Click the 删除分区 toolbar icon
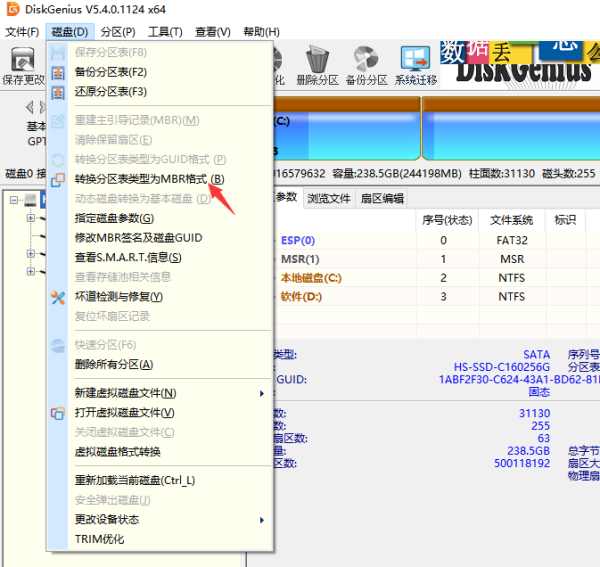 (x=319, y=64)
